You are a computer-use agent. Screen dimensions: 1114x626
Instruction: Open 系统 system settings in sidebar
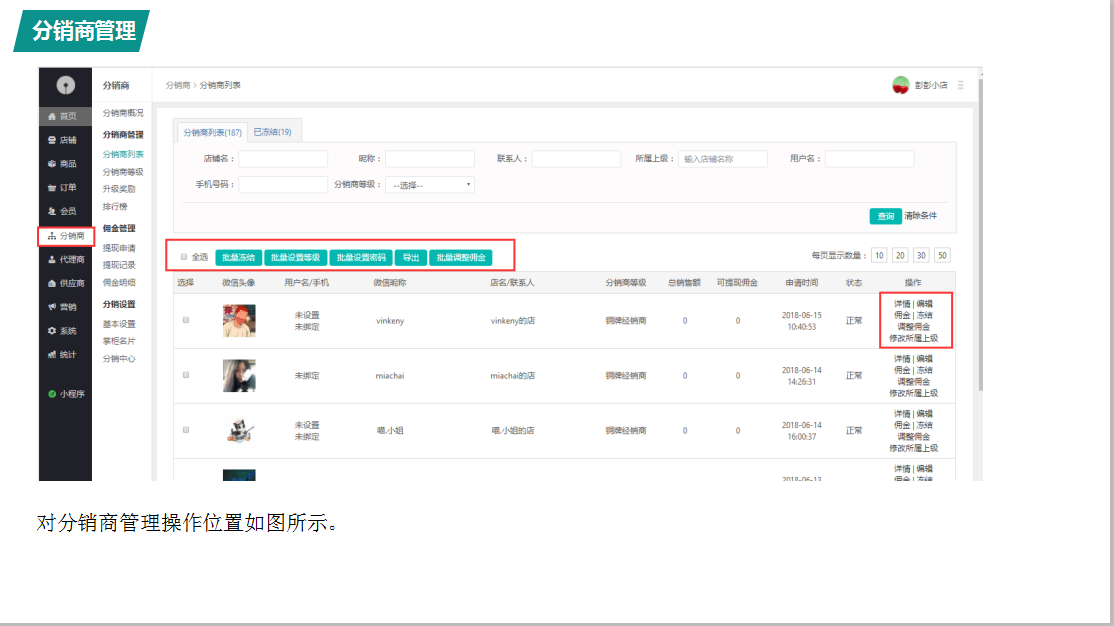pos(63,331)
